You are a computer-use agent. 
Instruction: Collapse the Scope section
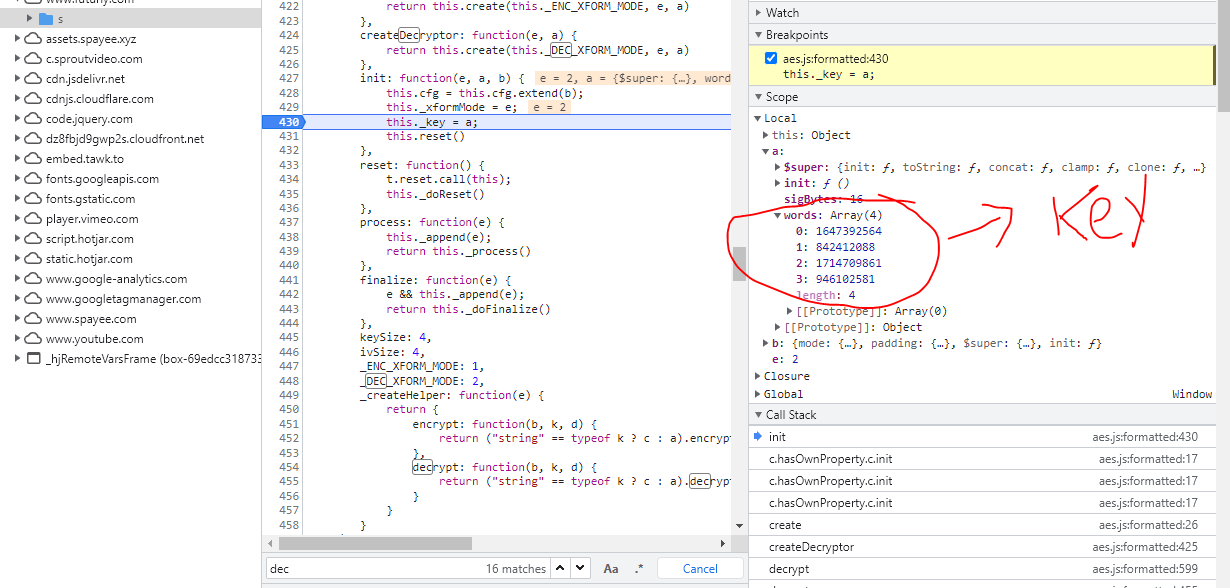[x=757, y=97]
